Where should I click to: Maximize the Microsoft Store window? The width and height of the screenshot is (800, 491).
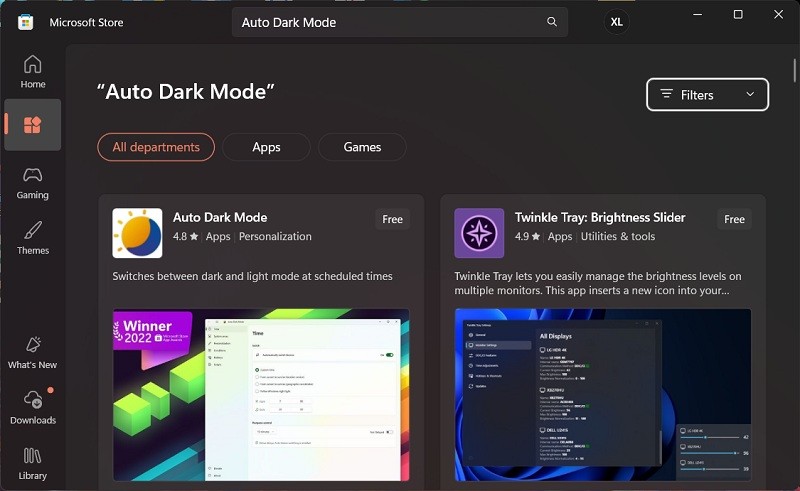coord(738,14)
